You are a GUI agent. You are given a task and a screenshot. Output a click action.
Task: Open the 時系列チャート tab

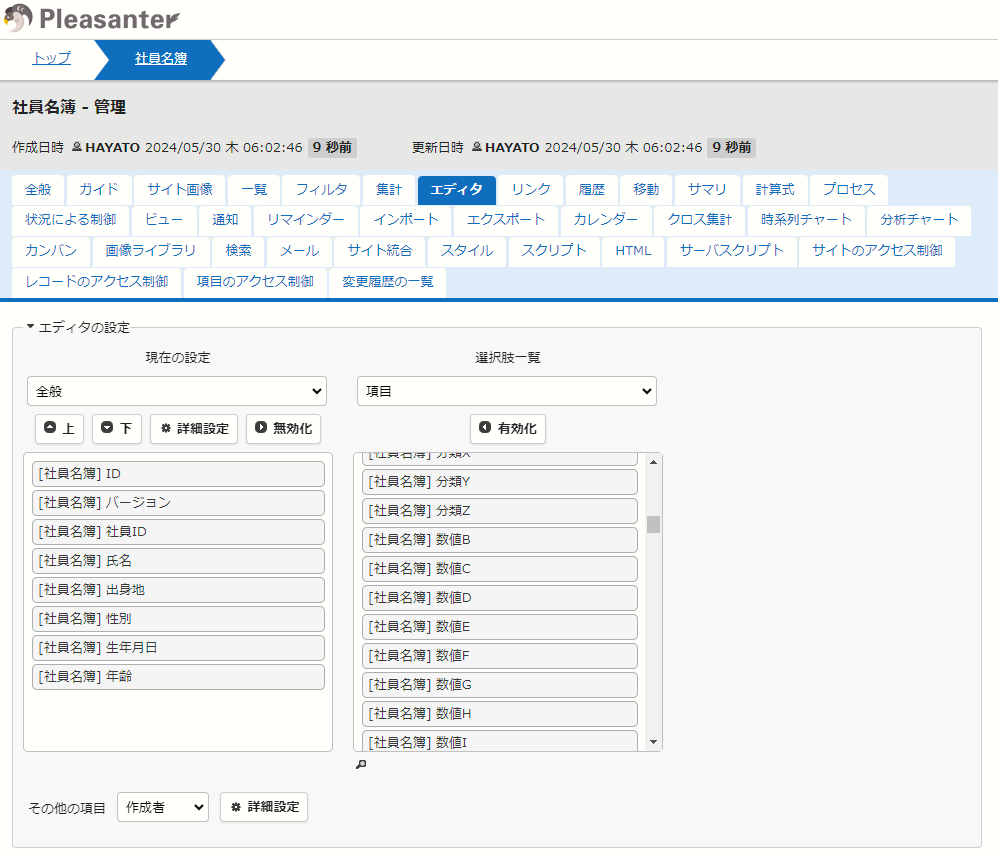click(806, 220)
